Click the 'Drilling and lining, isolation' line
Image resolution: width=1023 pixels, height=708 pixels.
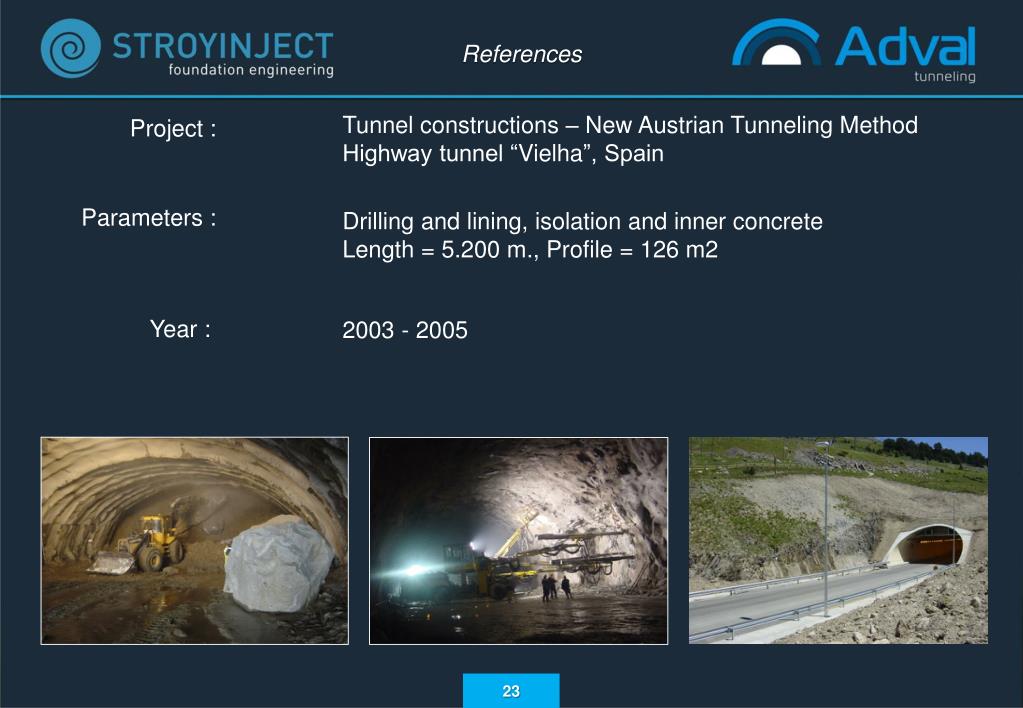[x=583, y=222]
